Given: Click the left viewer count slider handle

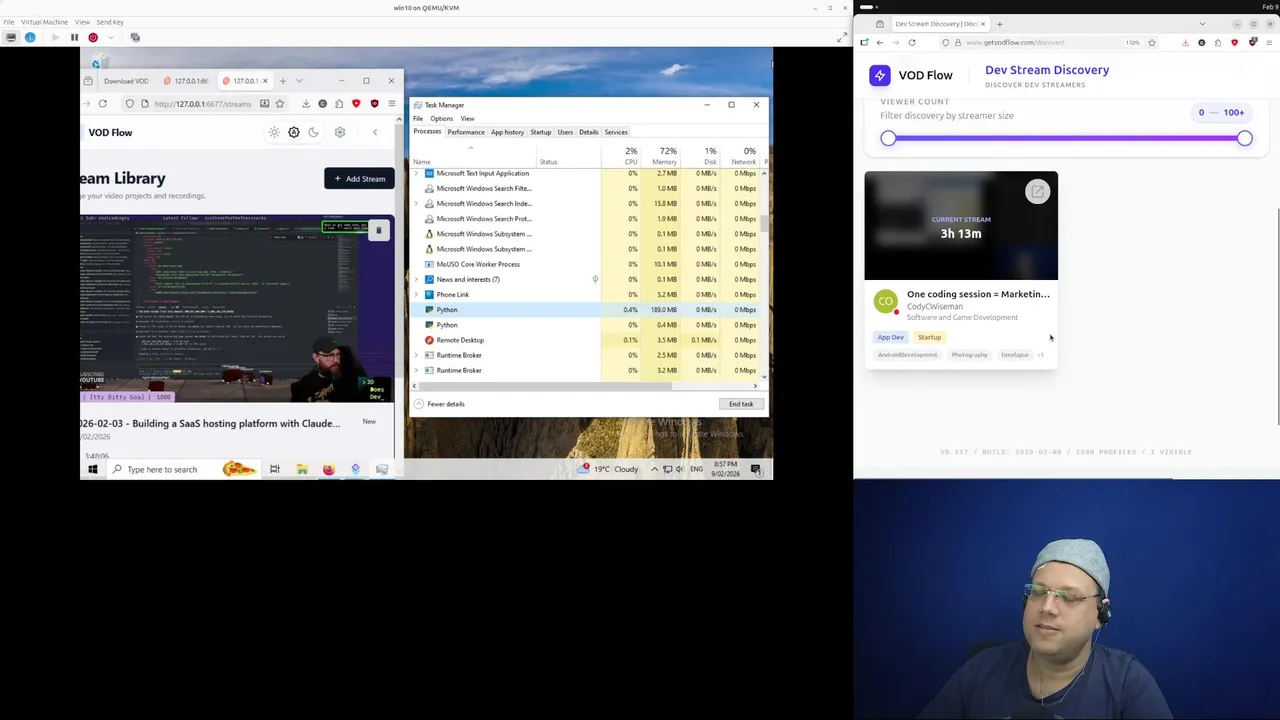Looking at the screenshot, I should [x=888, y=139].
